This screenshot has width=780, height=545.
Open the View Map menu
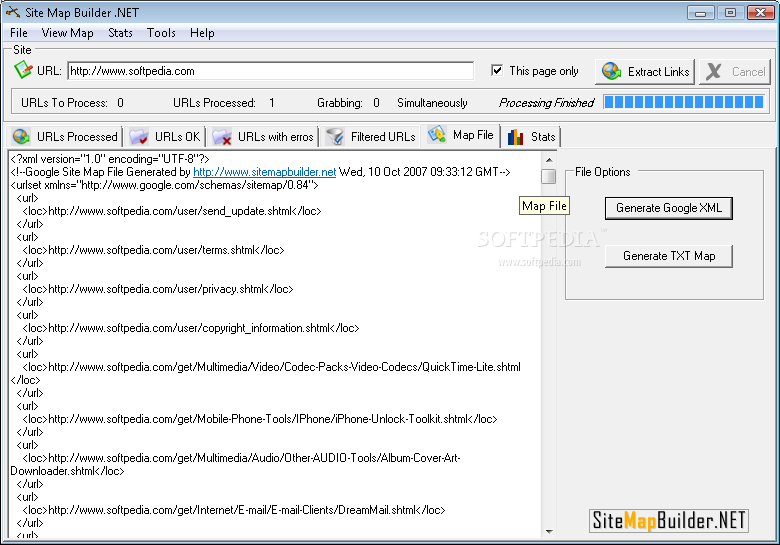click(67, 33)
